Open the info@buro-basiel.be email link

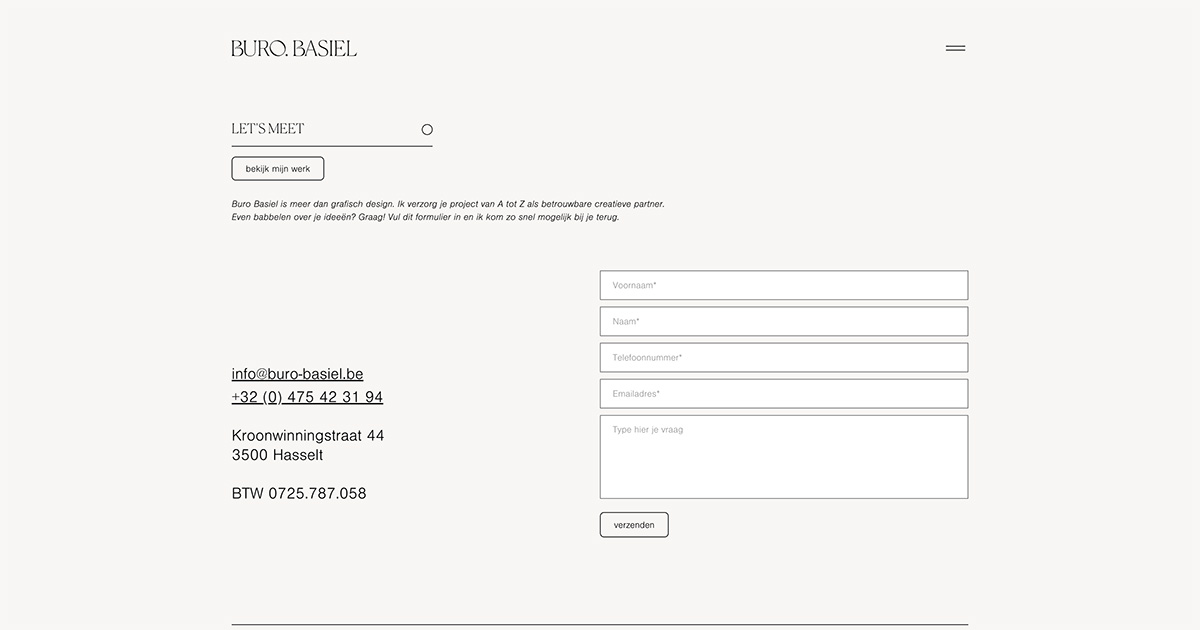296,373
